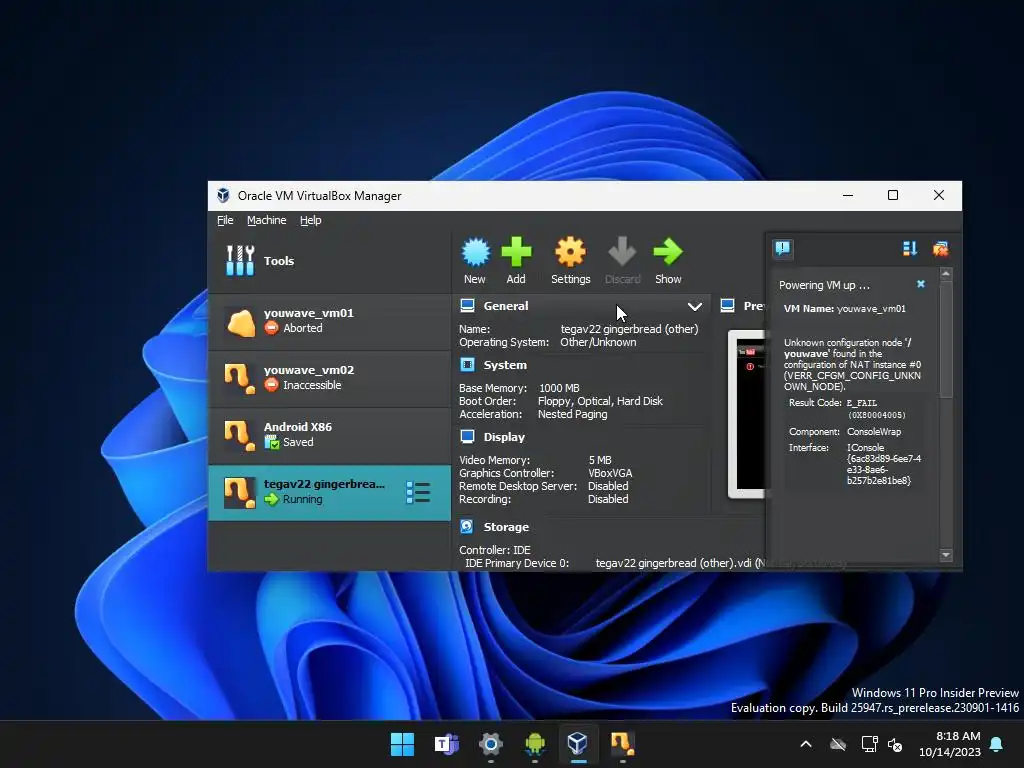This screenshot has height=768, width=1024.
Task: Click the YouWave taskbar icon
Action: 622,744
